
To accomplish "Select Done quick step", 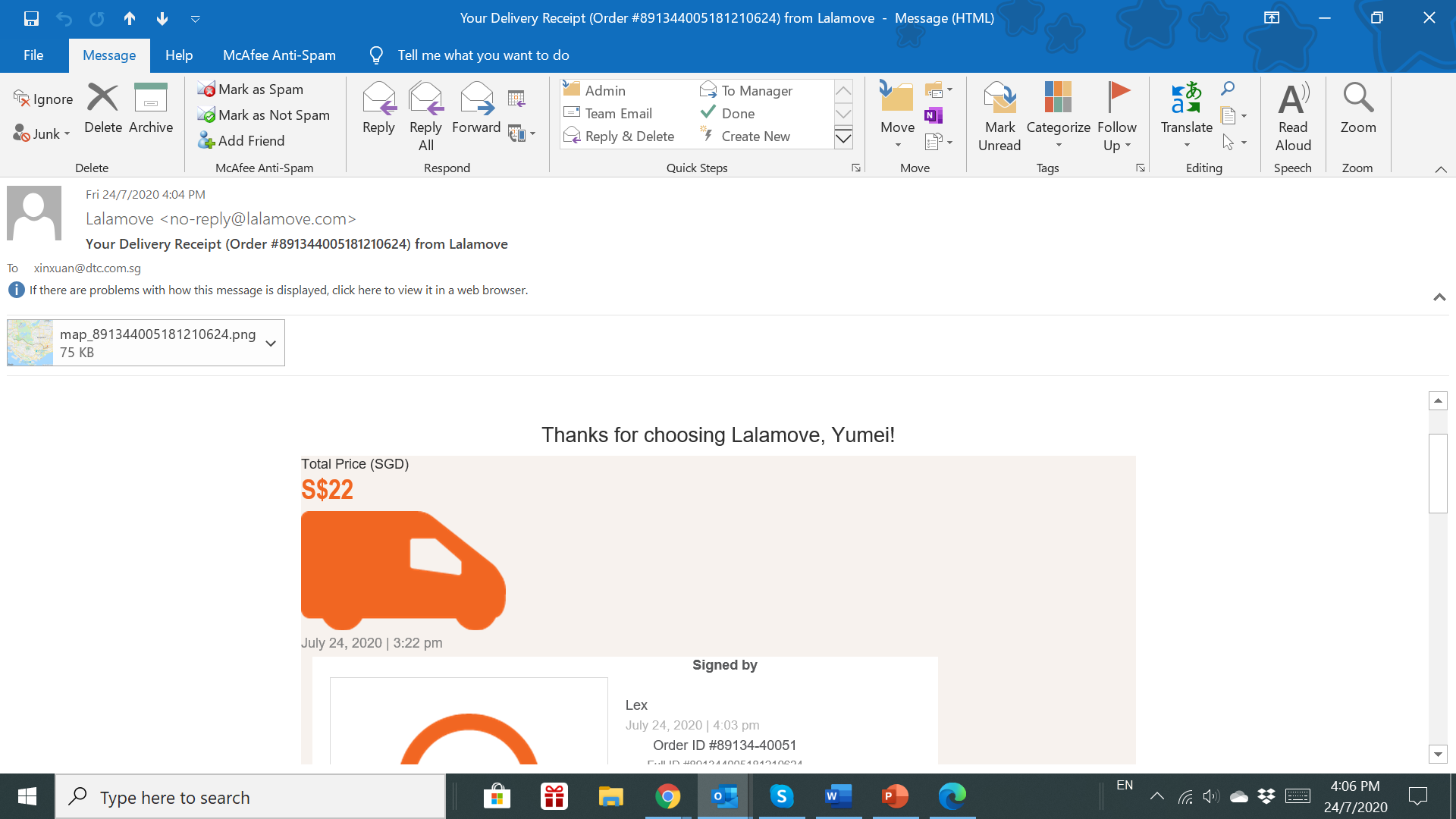I will click(x=728, y=114).
